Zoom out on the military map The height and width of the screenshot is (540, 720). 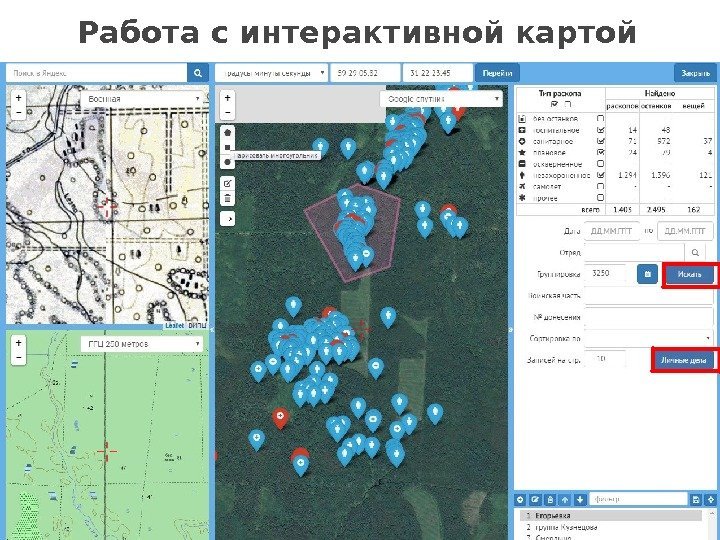click(18, 112)
